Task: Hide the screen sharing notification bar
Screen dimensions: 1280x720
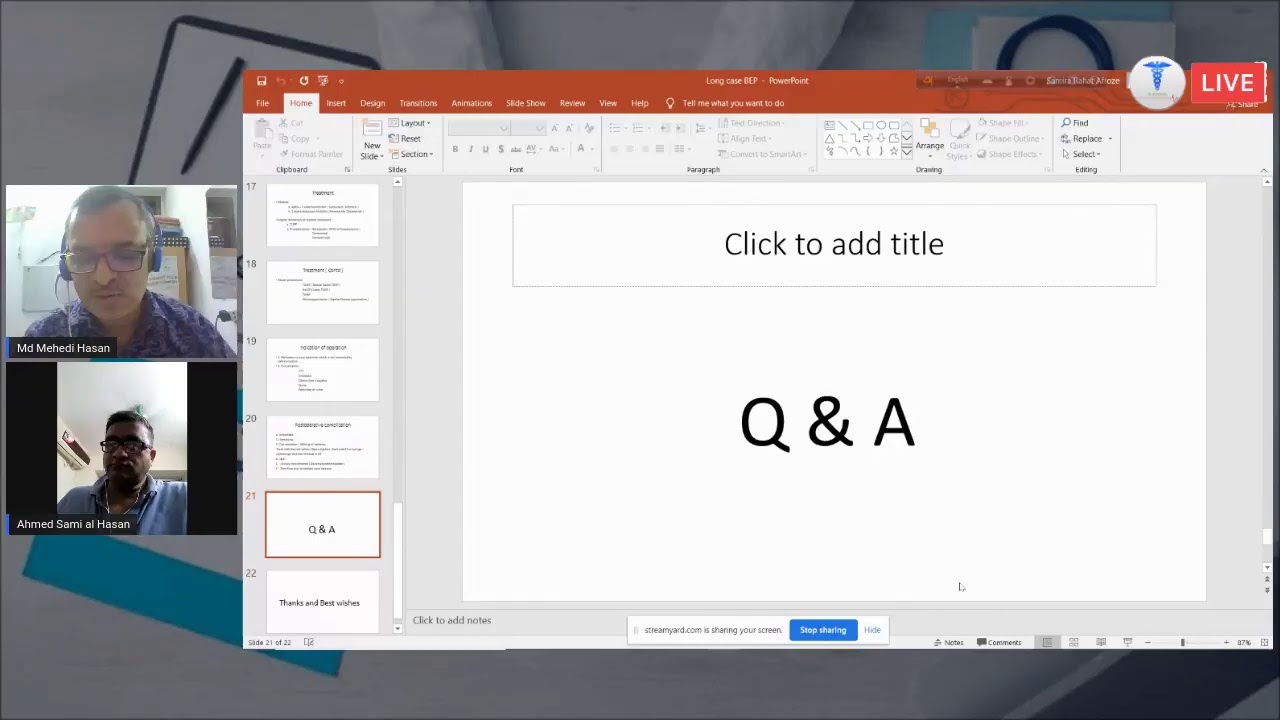Action: 872,630
